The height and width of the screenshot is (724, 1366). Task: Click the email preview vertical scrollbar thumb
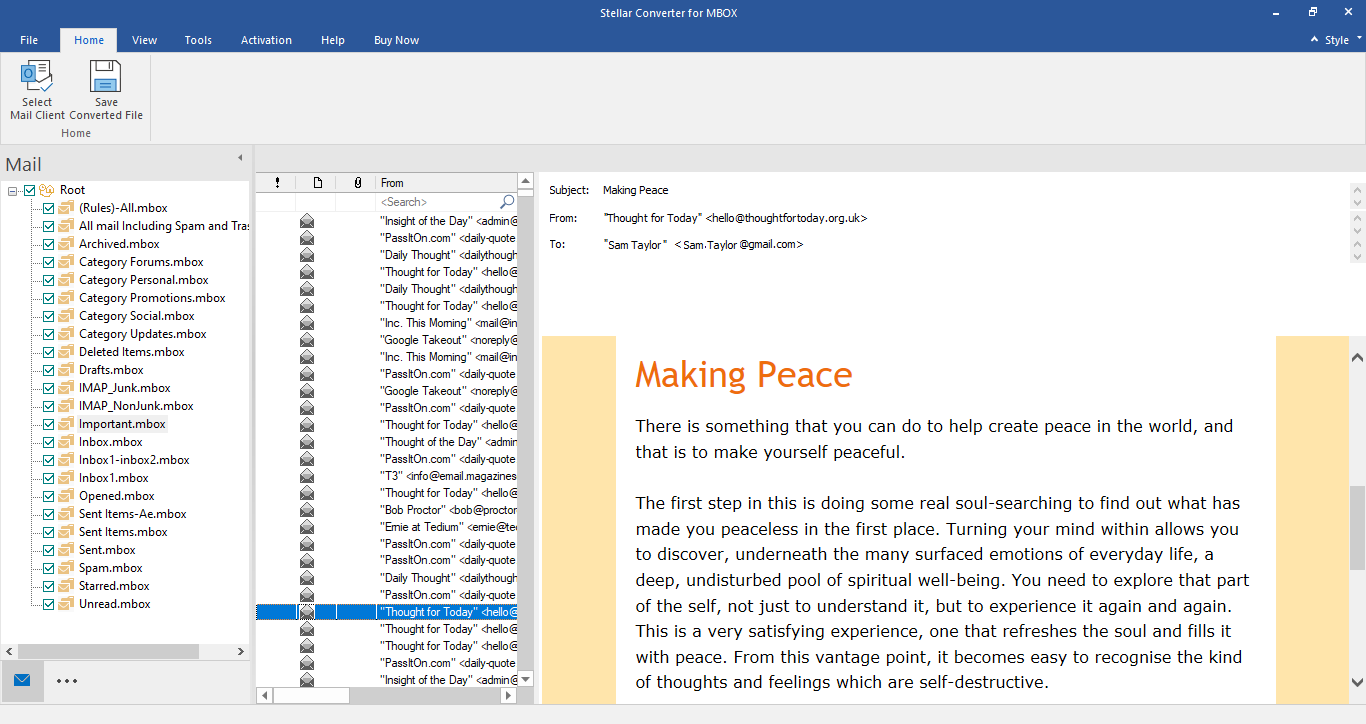1357,526
